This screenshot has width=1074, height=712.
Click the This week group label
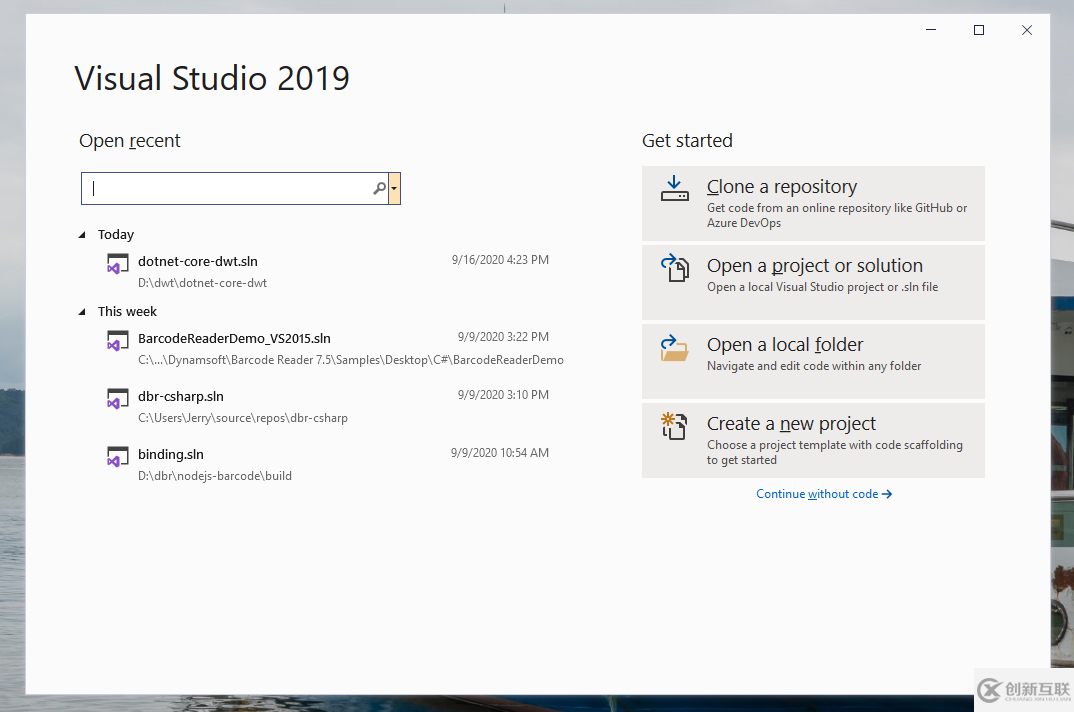click(127, 312)
